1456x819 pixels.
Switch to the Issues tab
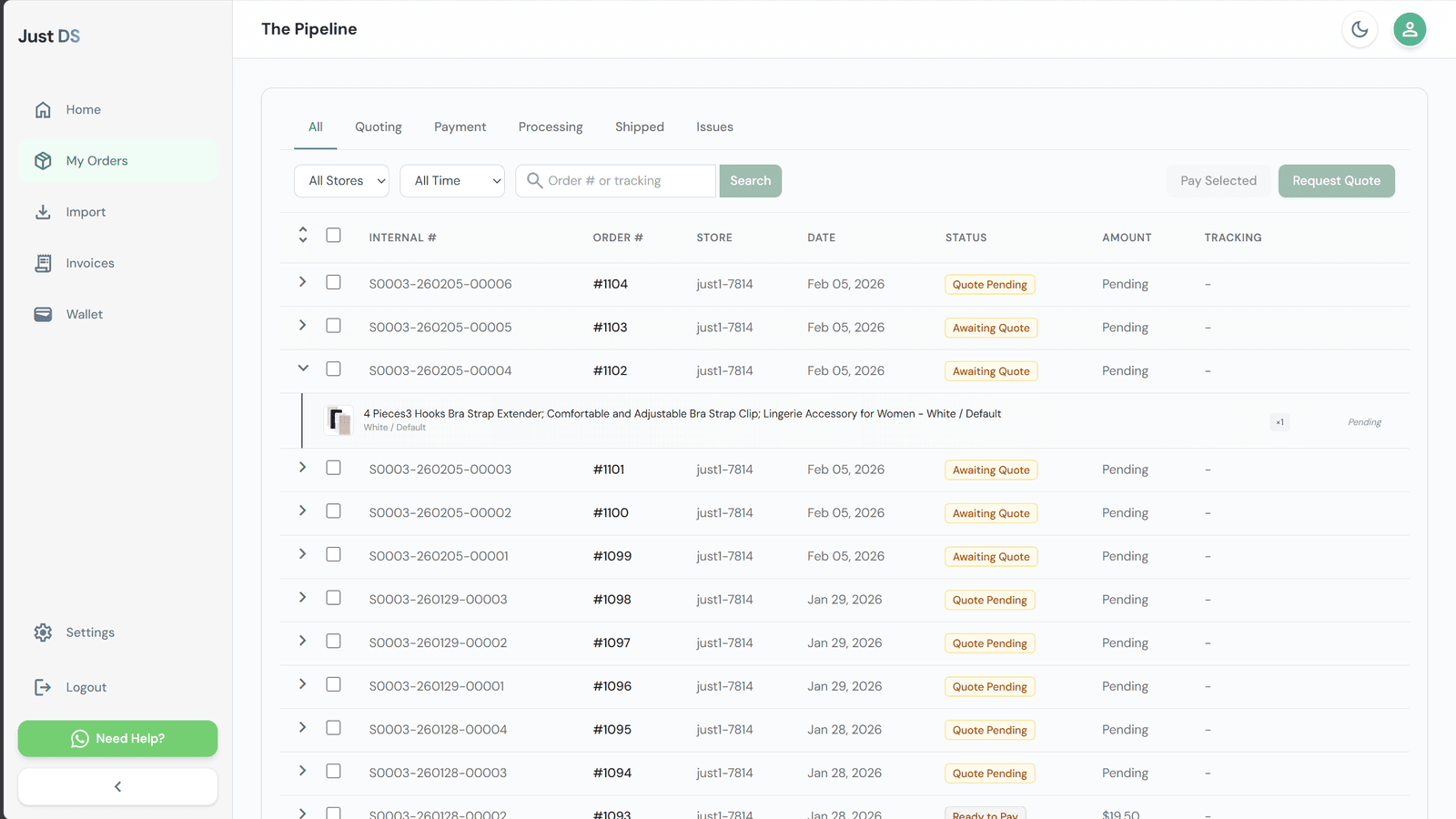(714, 127)
